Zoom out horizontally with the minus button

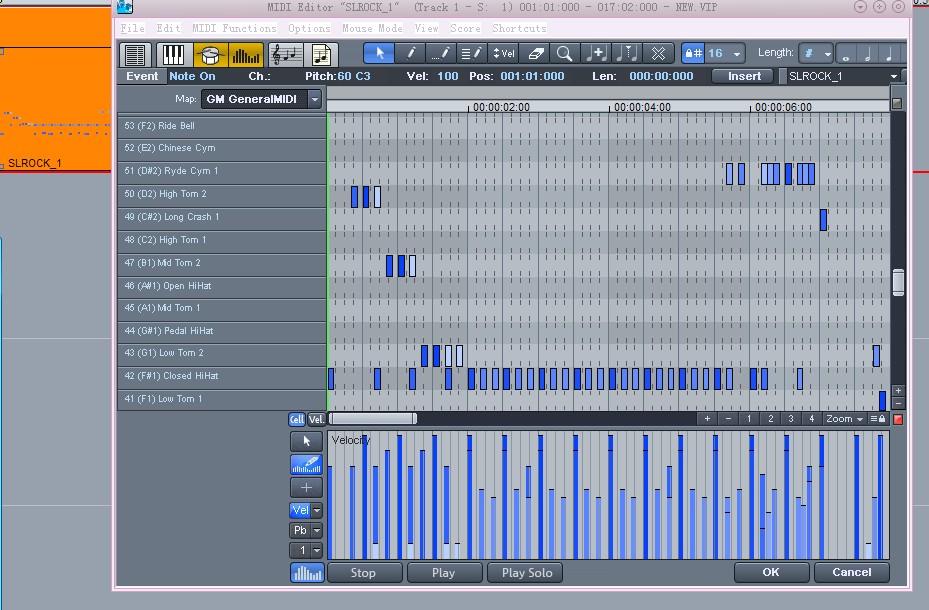(728, 419)
